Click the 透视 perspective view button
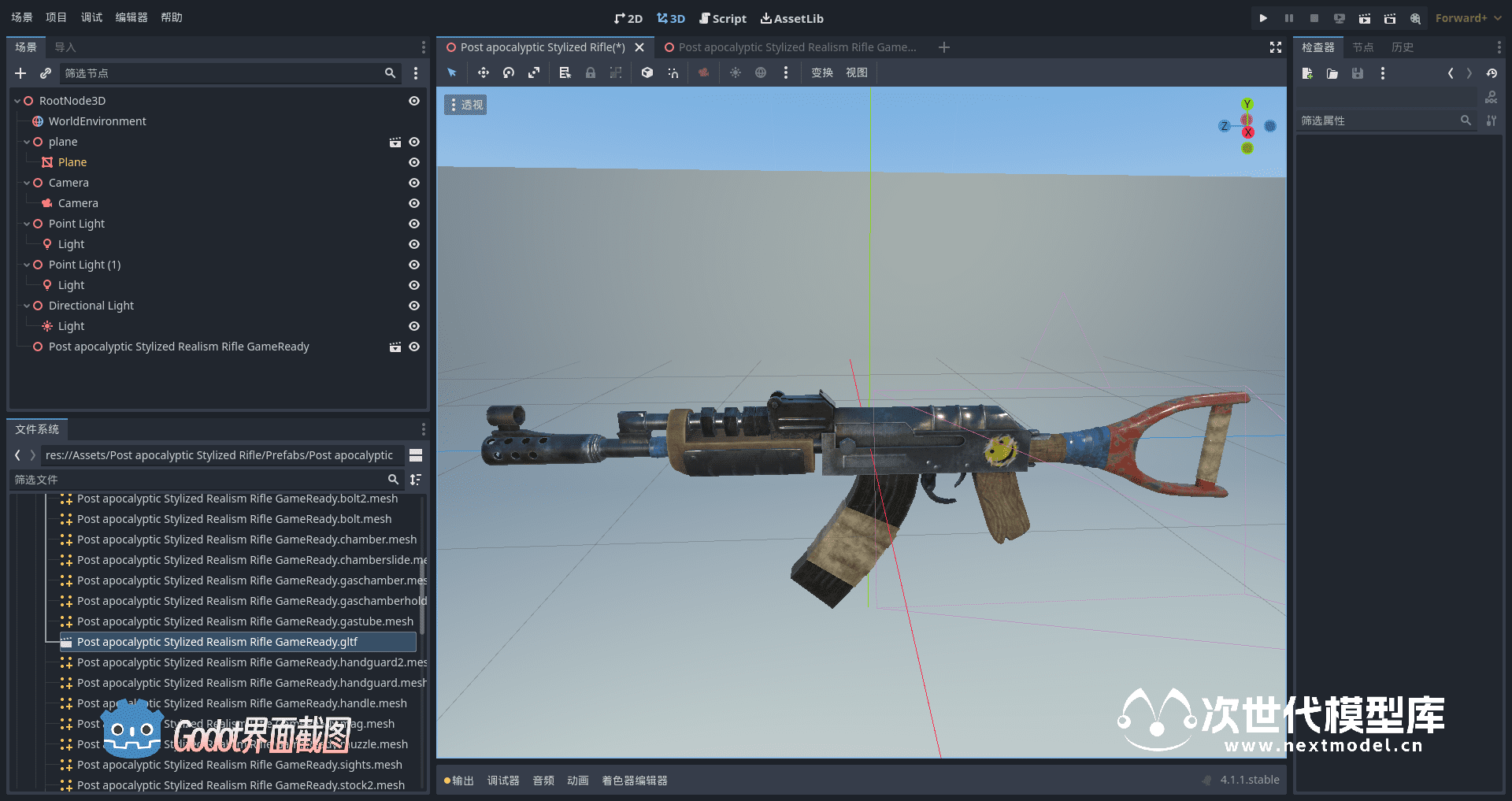This screenshot has height=801, width=1512. 465,105
